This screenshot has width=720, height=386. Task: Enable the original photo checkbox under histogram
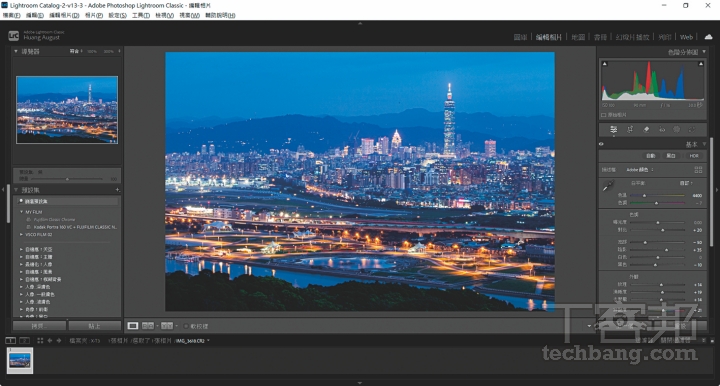[603, 115]
